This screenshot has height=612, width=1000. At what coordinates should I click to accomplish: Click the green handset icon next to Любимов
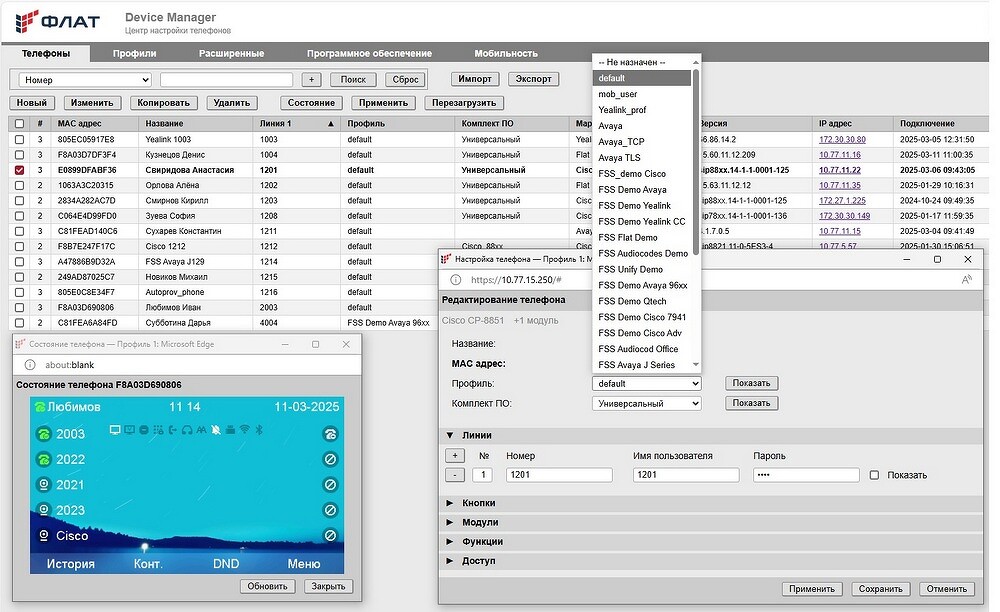pyautogui.click(x=40, y=407)
